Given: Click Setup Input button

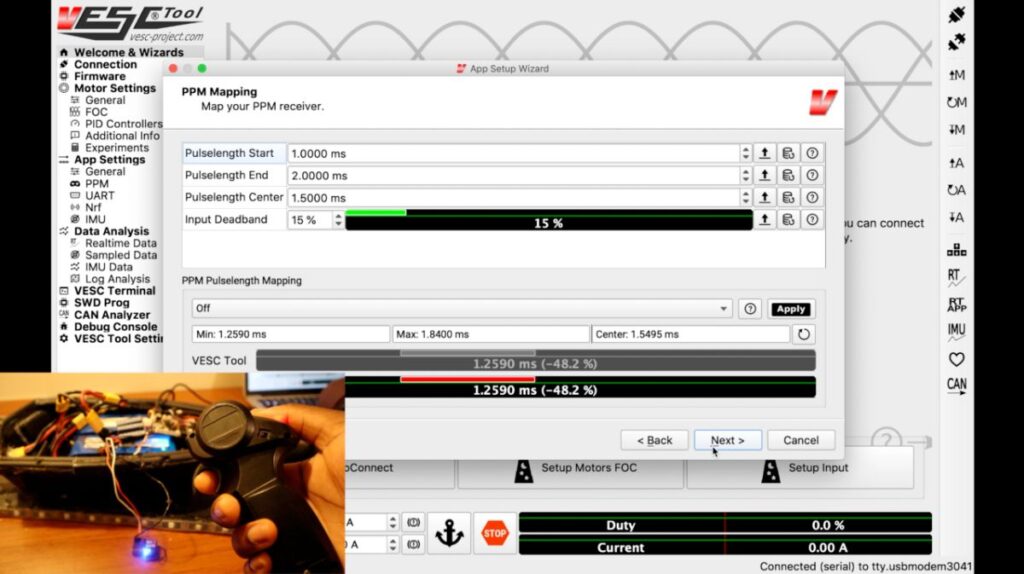Looking at the screenshot, I should tap(800, 468).
